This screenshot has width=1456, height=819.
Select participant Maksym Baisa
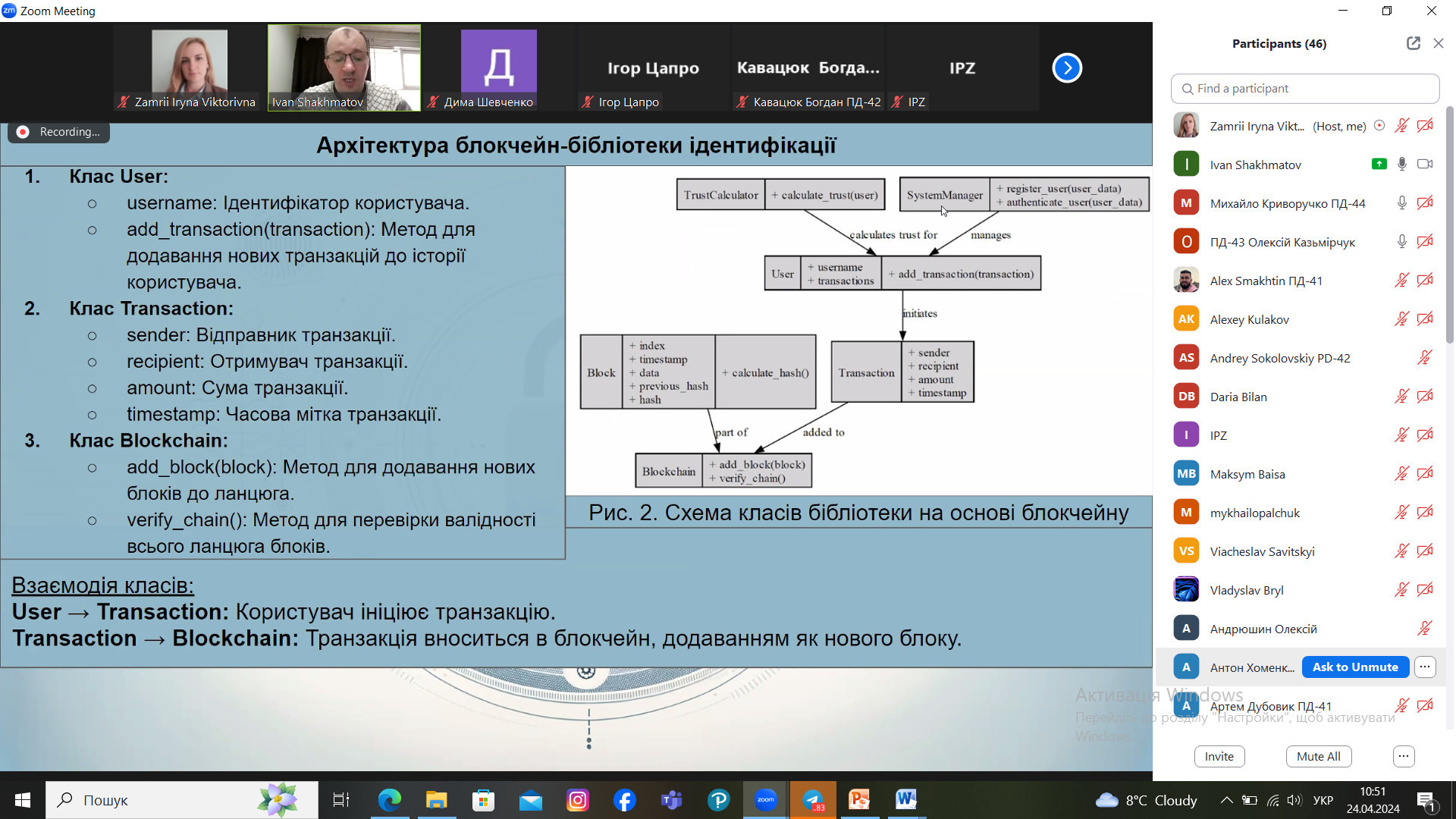tap(1301, 474)
